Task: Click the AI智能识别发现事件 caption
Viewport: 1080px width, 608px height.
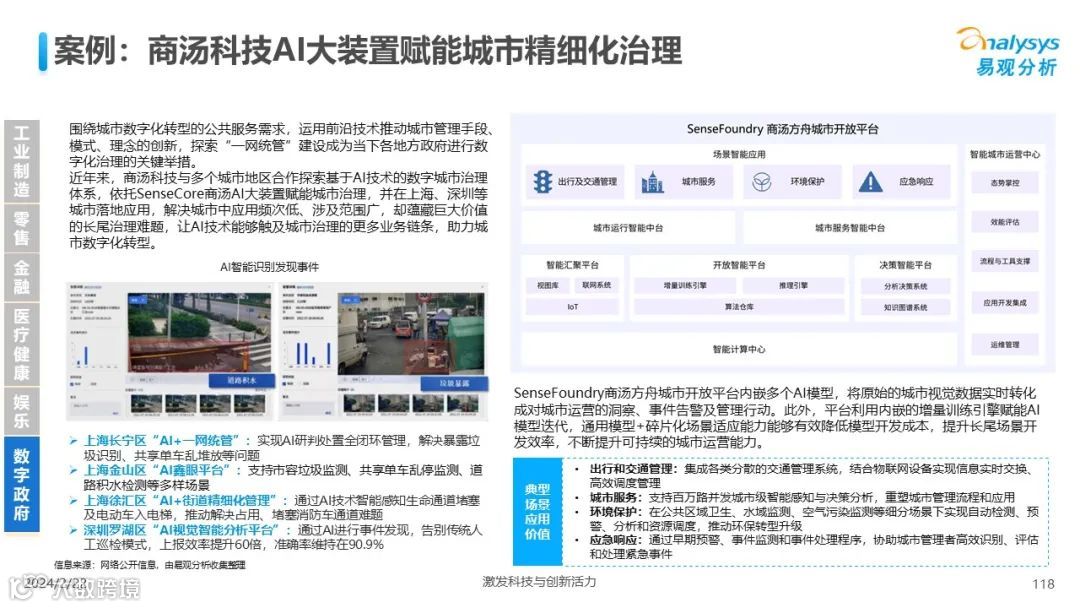Action: 269,267
